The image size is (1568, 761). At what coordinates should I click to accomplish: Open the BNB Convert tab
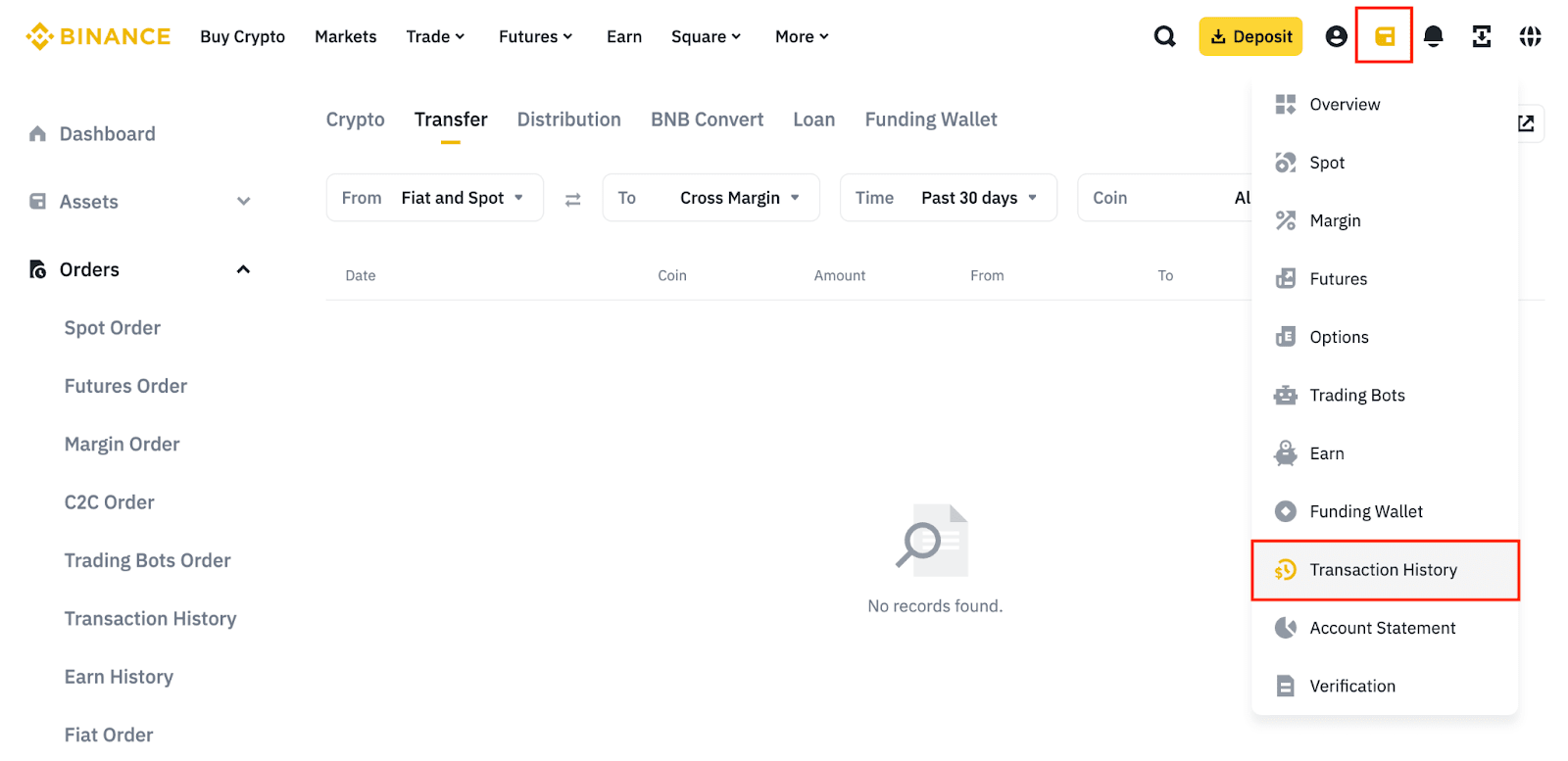(x=707, y=119)
